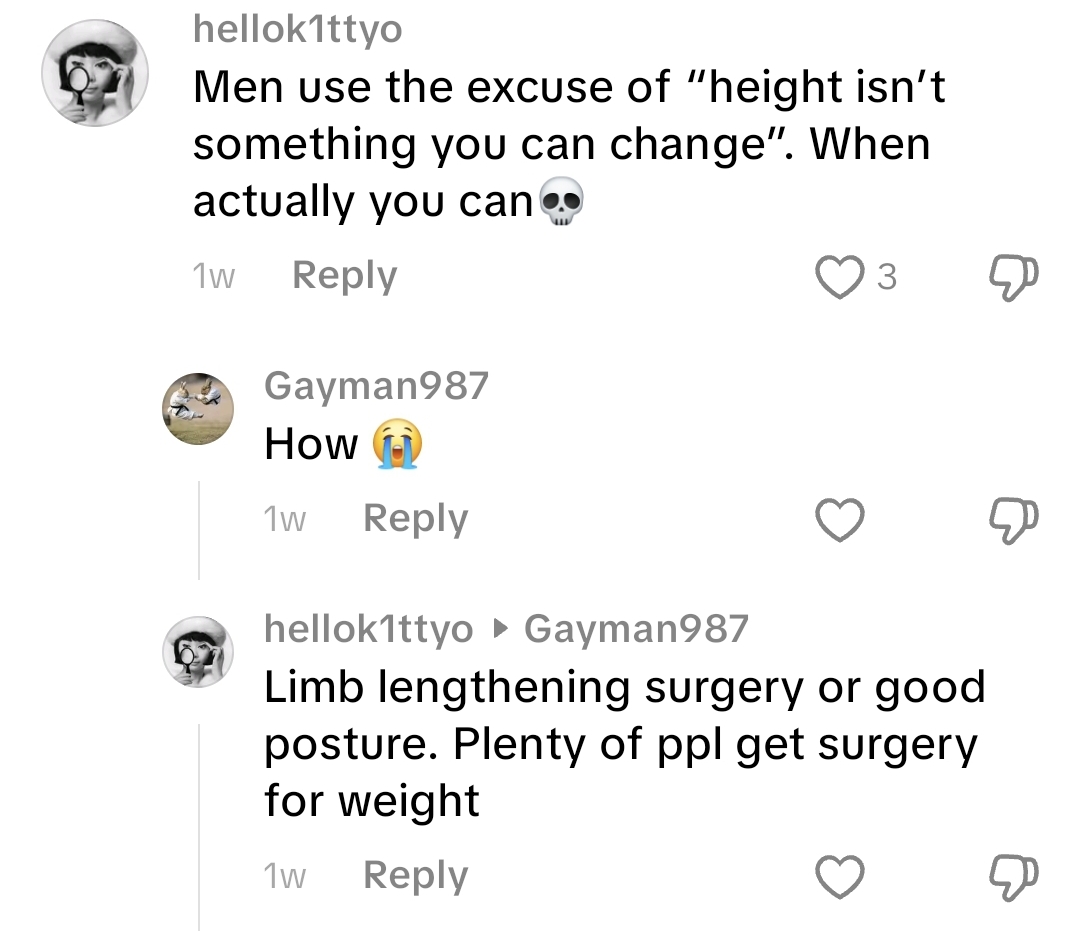The width and height of the screenshot is (1080, 931).
Task: Tap the like count 3 on top comment
Action: tap(887, 277)
